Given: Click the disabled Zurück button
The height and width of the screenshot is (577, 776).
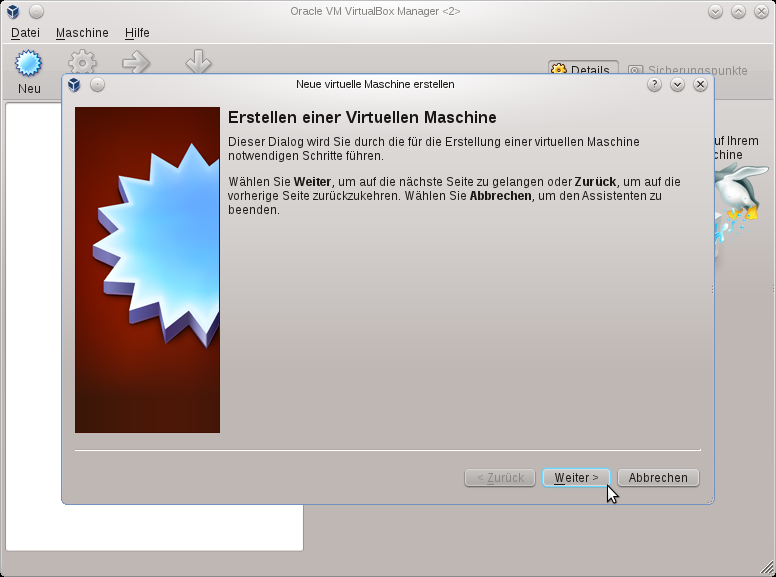Looking at the screenshot, I should coord(500,478).
